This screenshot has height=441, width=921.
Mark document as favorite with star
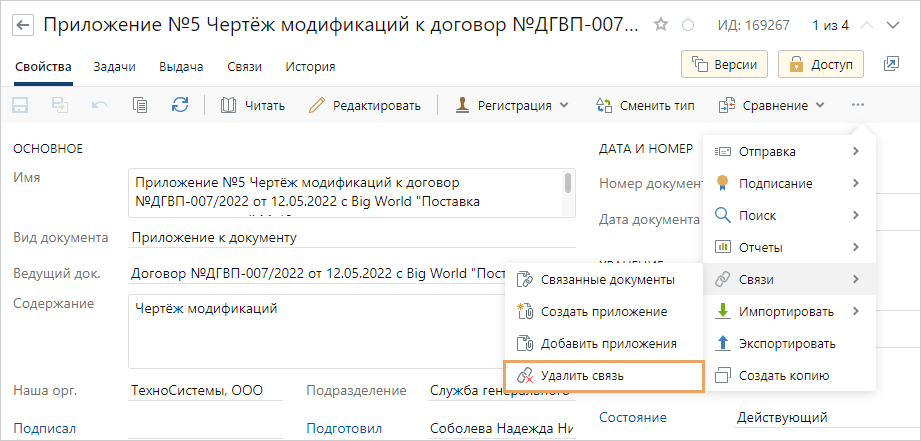(662, 24)
